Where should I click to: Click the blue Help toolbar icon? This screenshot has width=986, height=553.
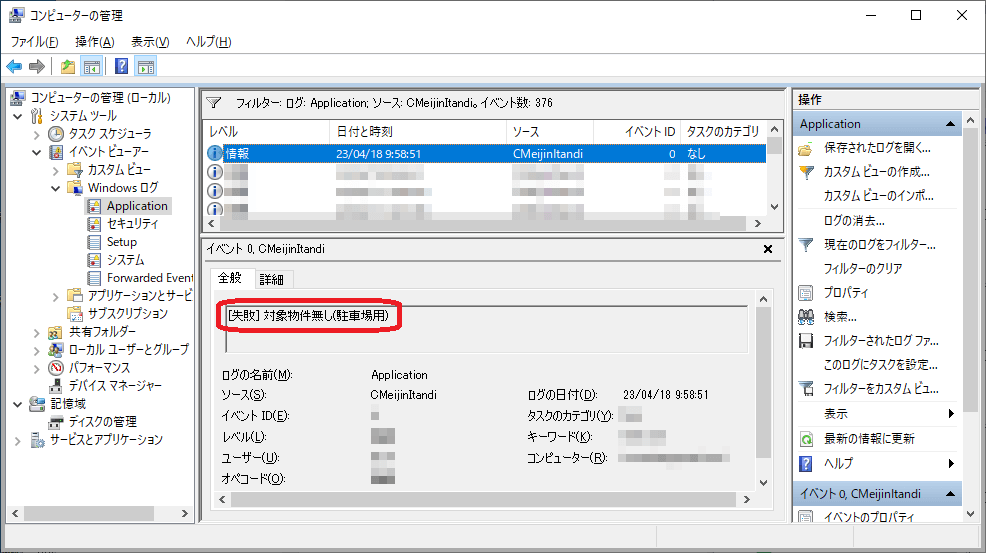[x=121, y=67]
